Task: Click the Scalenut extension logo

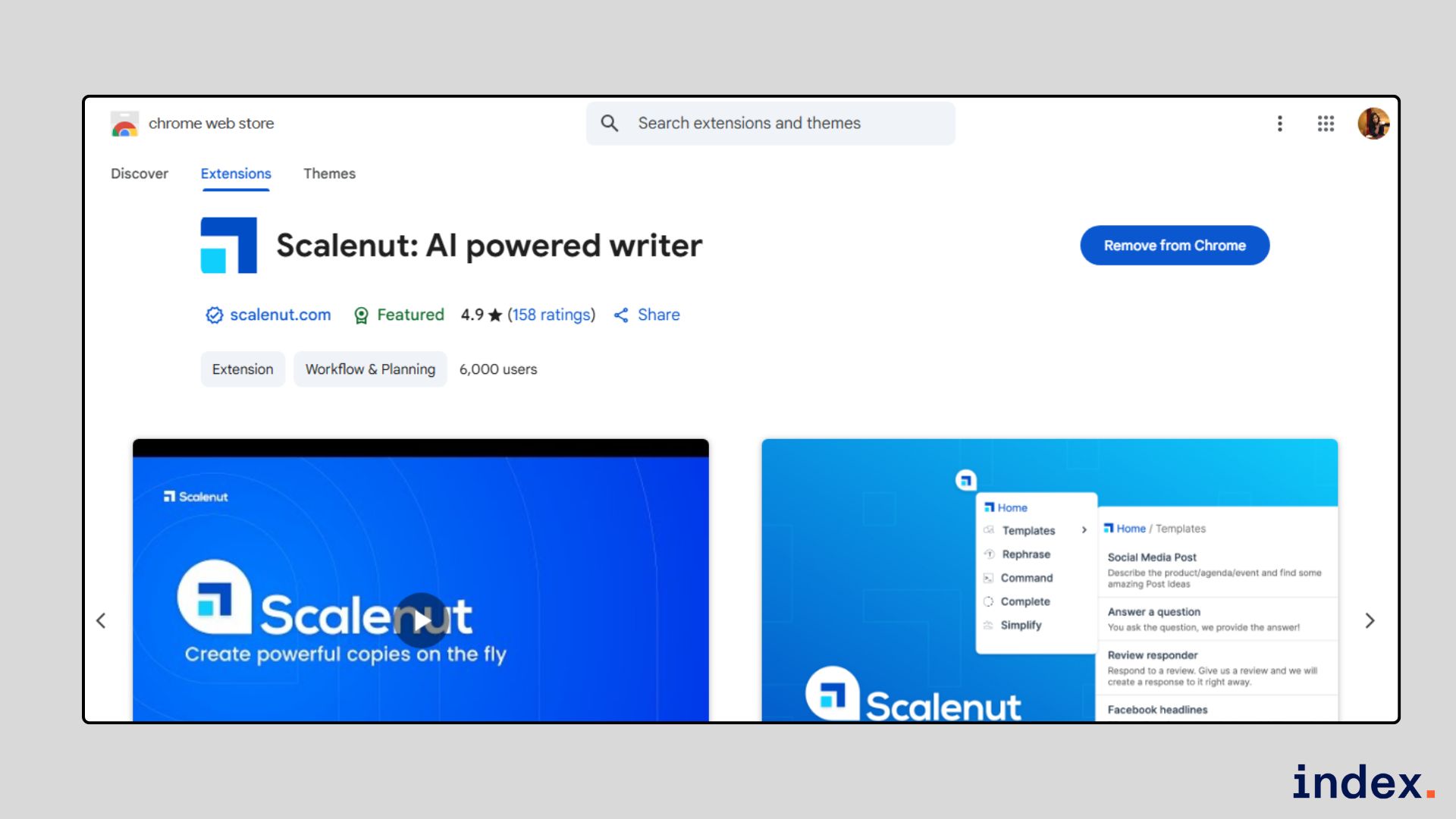Action: click(229, 244)
